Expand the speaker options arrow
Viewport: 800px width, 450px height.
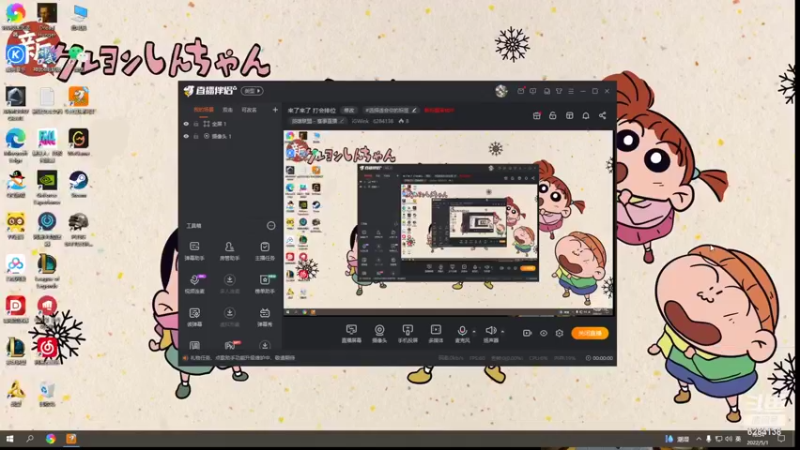coord(503,332)
